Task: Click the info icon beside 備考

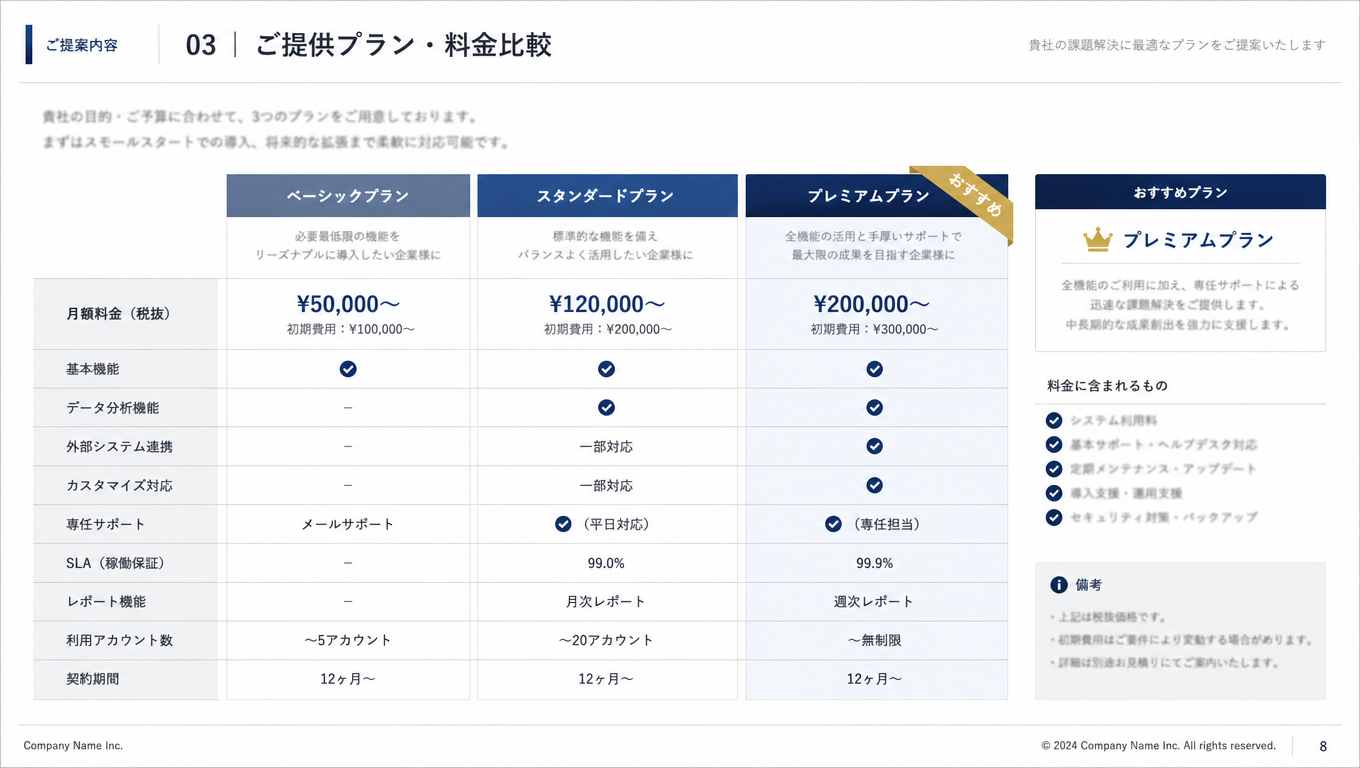Action: tap(1059, 585)
